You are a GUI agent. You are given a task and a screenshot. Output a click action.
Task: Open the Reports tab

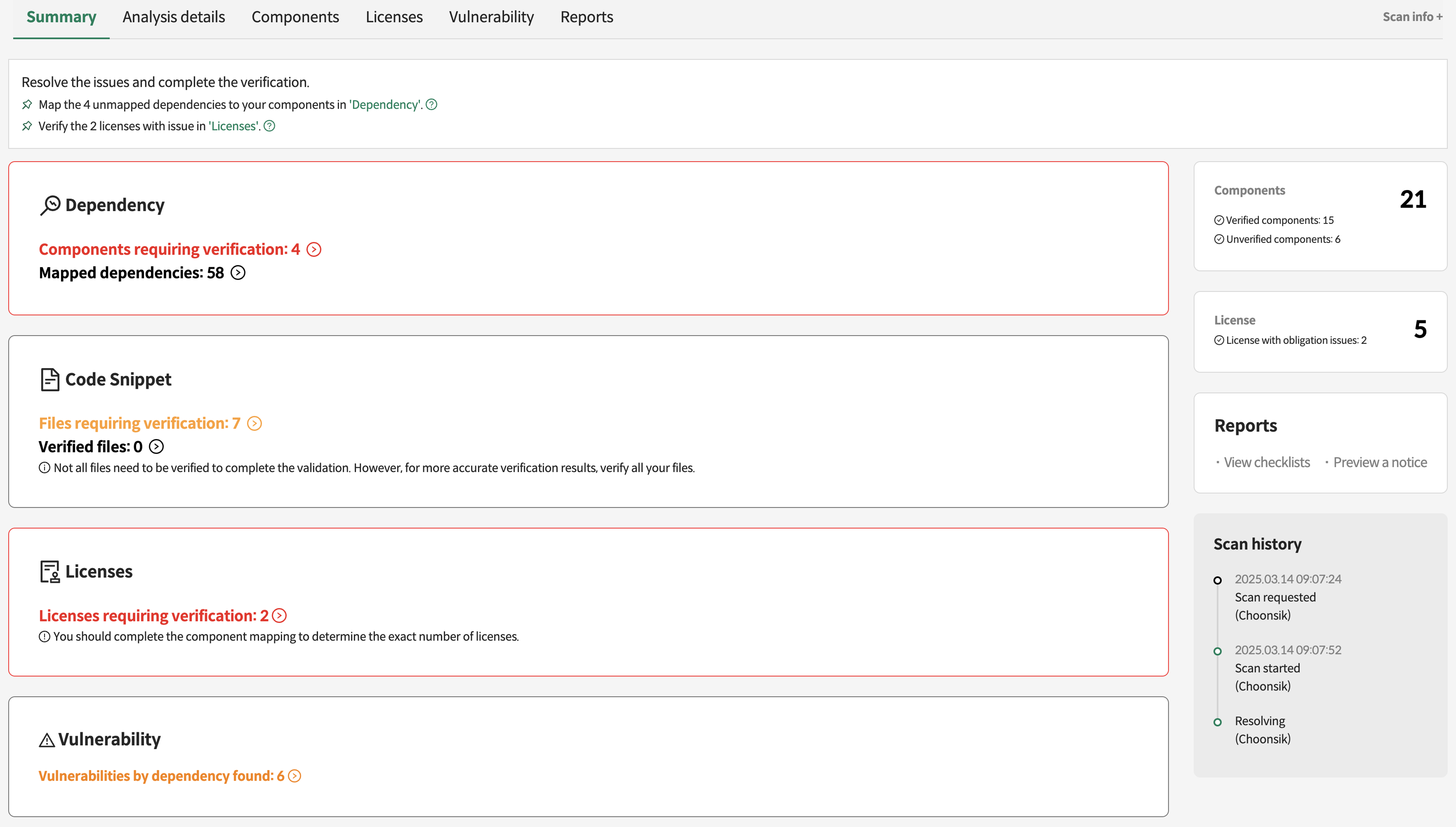click(x=586, y=17)
